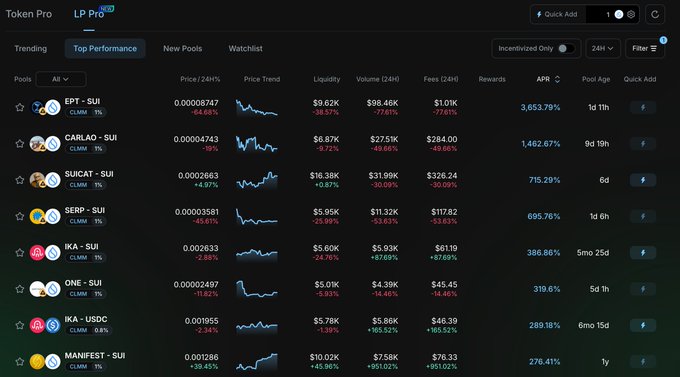This screenshot has height=377, width=680.
Task: Star the SUICAT - SUI pool
Action: (x=20, y=180)
